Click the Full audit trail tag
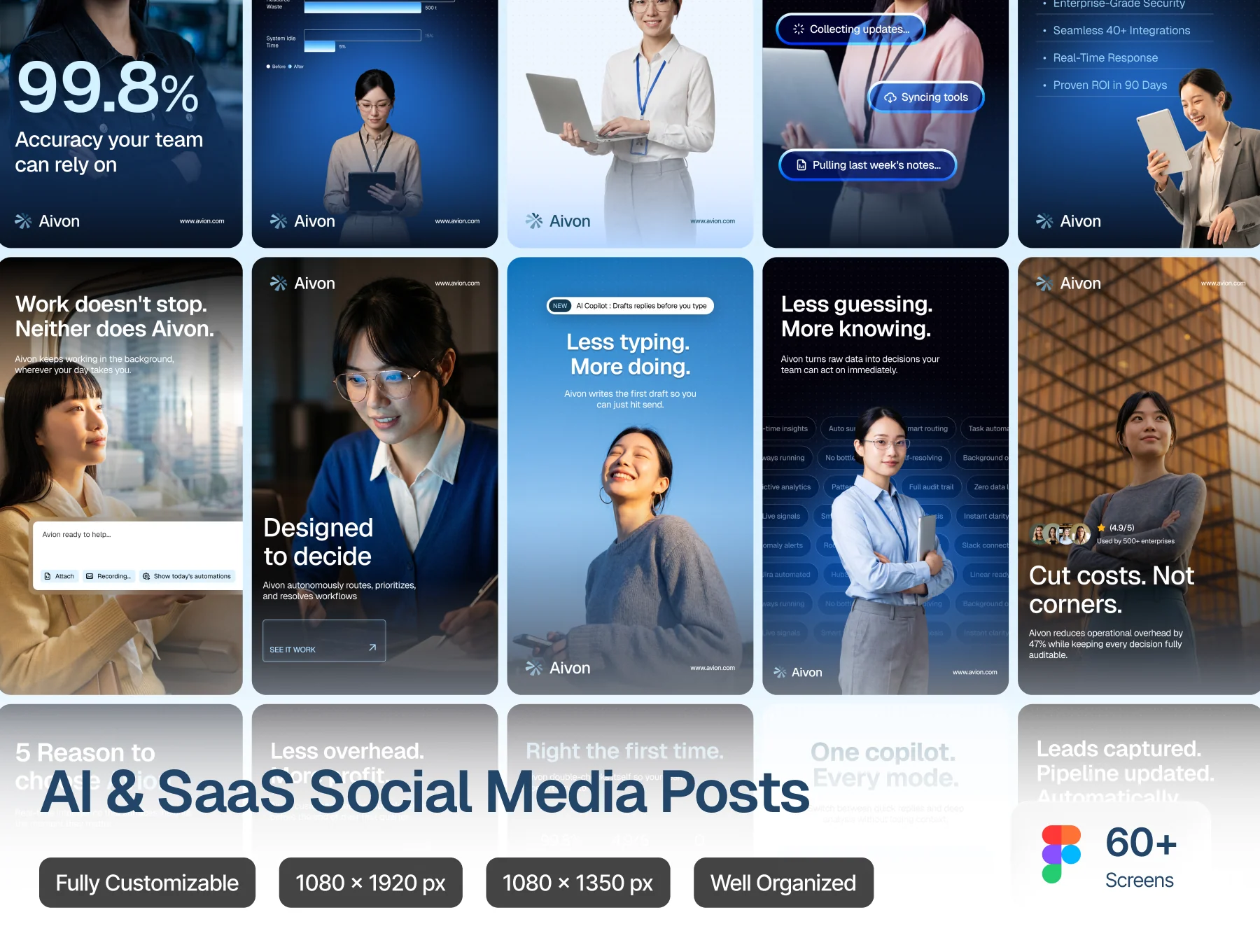 point(931,487)
